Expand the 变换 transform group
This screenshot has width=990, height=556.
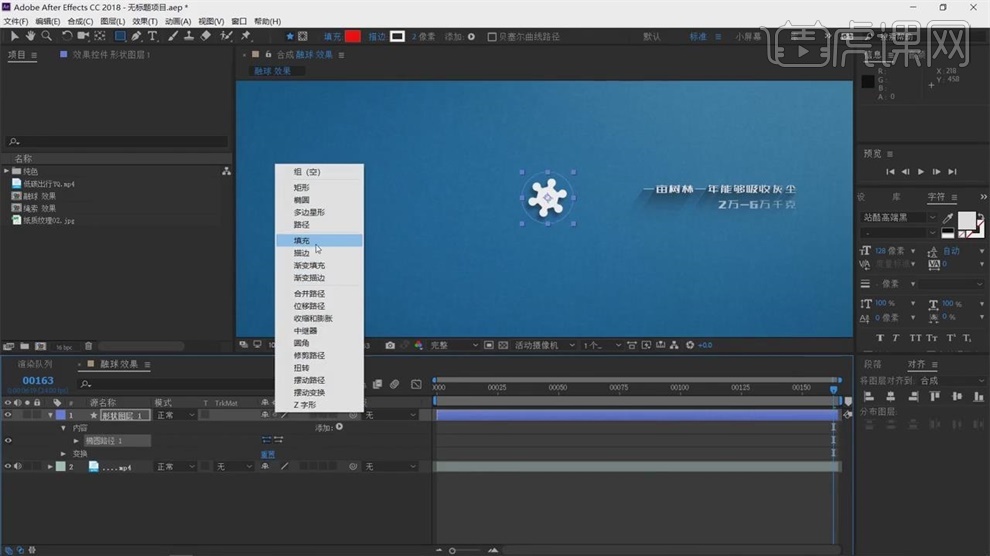(64, 453)
